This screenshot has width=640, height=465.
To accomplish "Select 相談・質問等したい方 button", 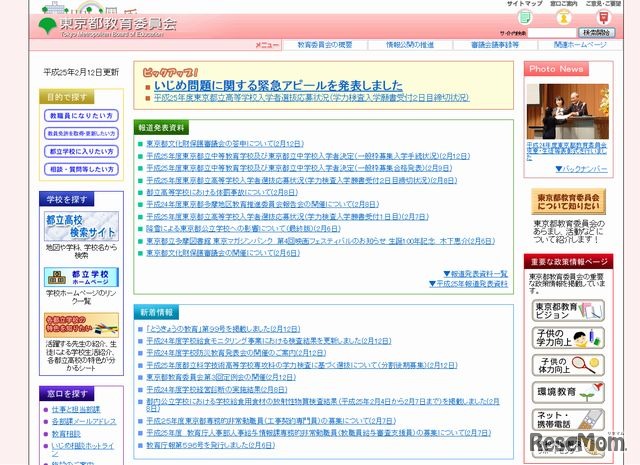I will click(x=81, y=169).
